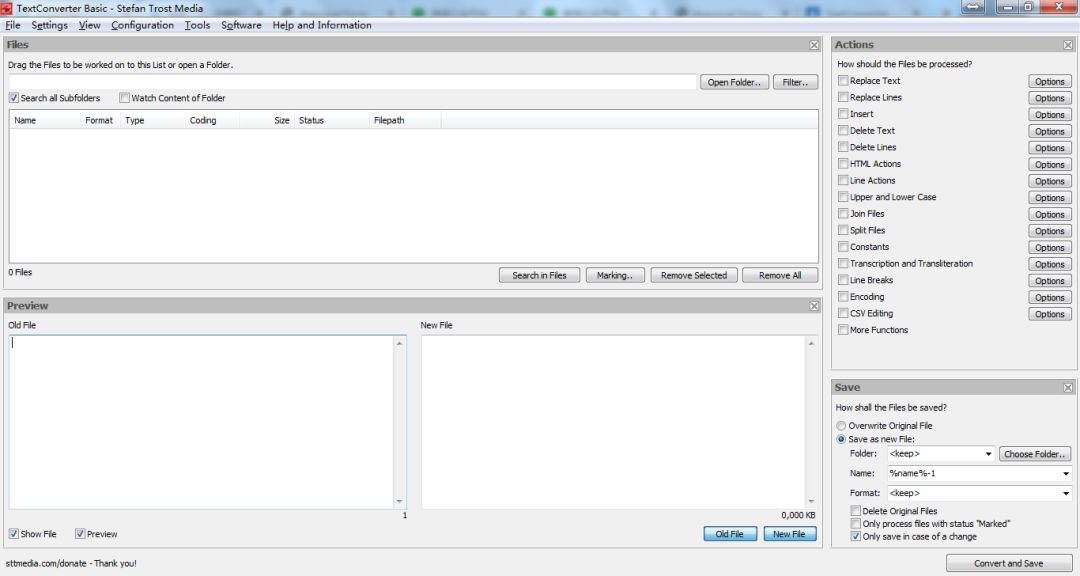Image resolution: width=1080 pixels, height=576 pixels.
Task: Close the Save panel
Action: pyautogui.click(x=1068, y=388)
